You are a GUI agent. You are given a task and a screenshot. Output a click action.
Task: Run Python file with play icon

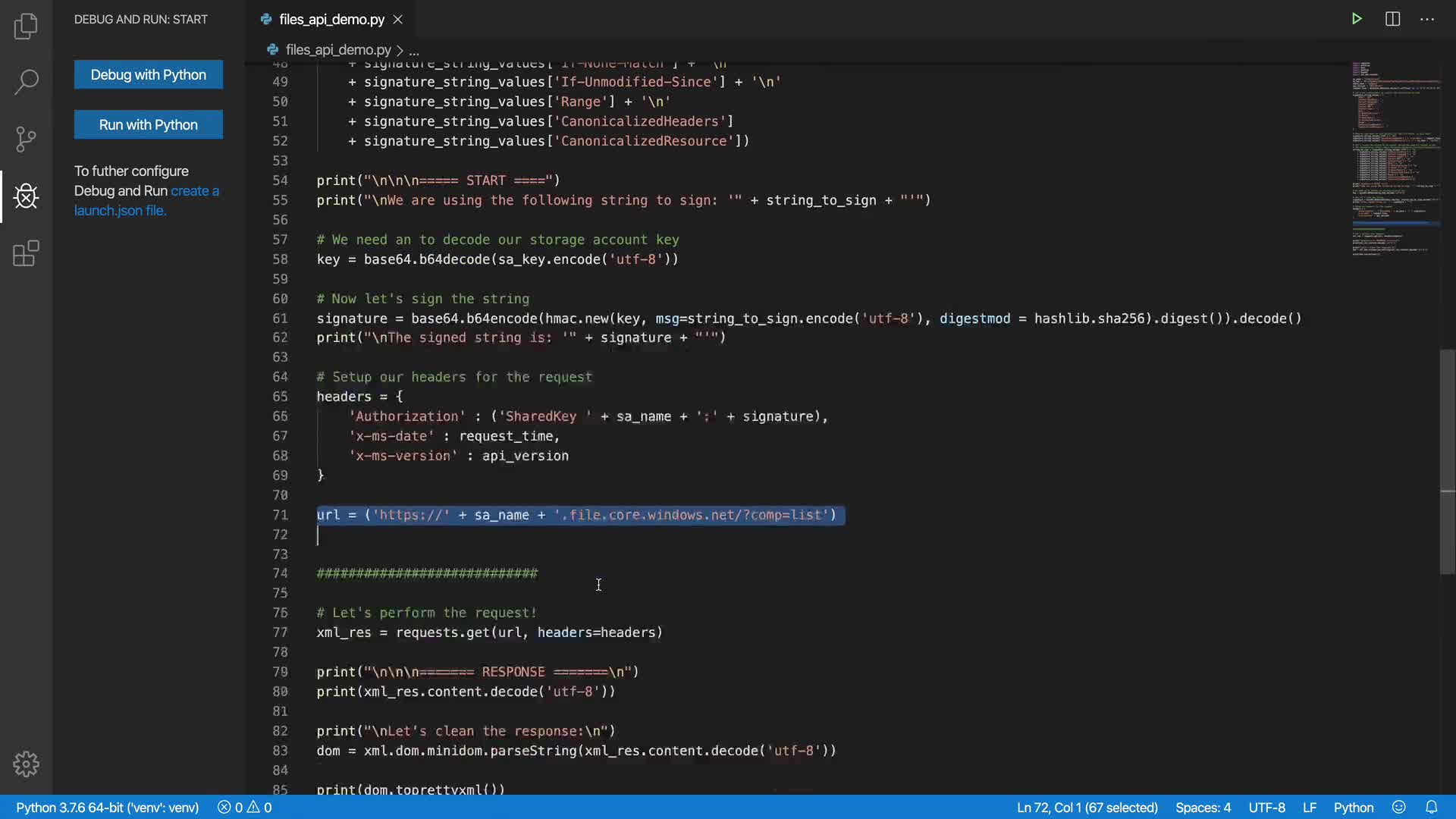coord(1357,19)
